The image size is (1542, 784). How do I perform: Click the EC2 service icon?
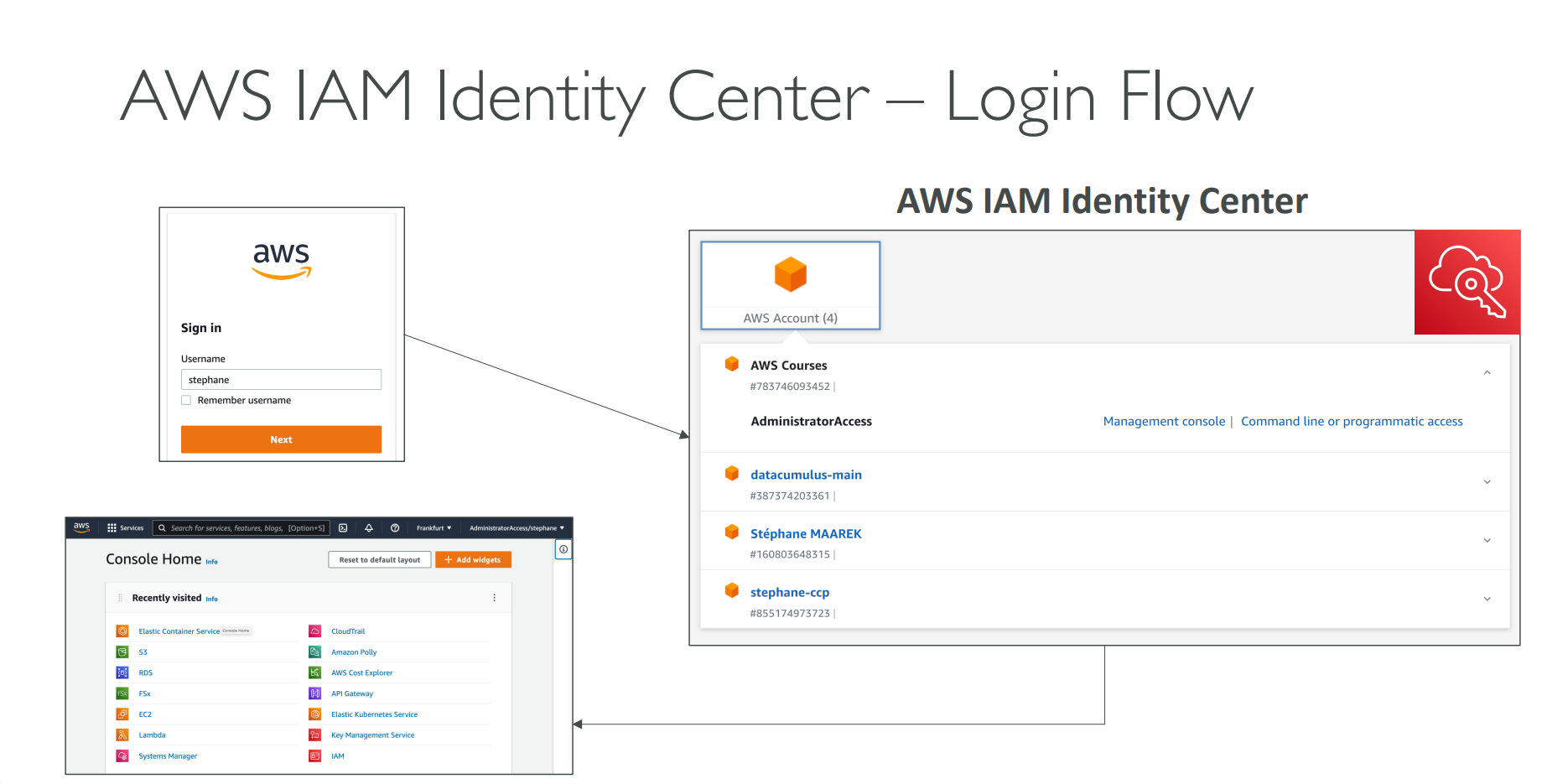122,714
